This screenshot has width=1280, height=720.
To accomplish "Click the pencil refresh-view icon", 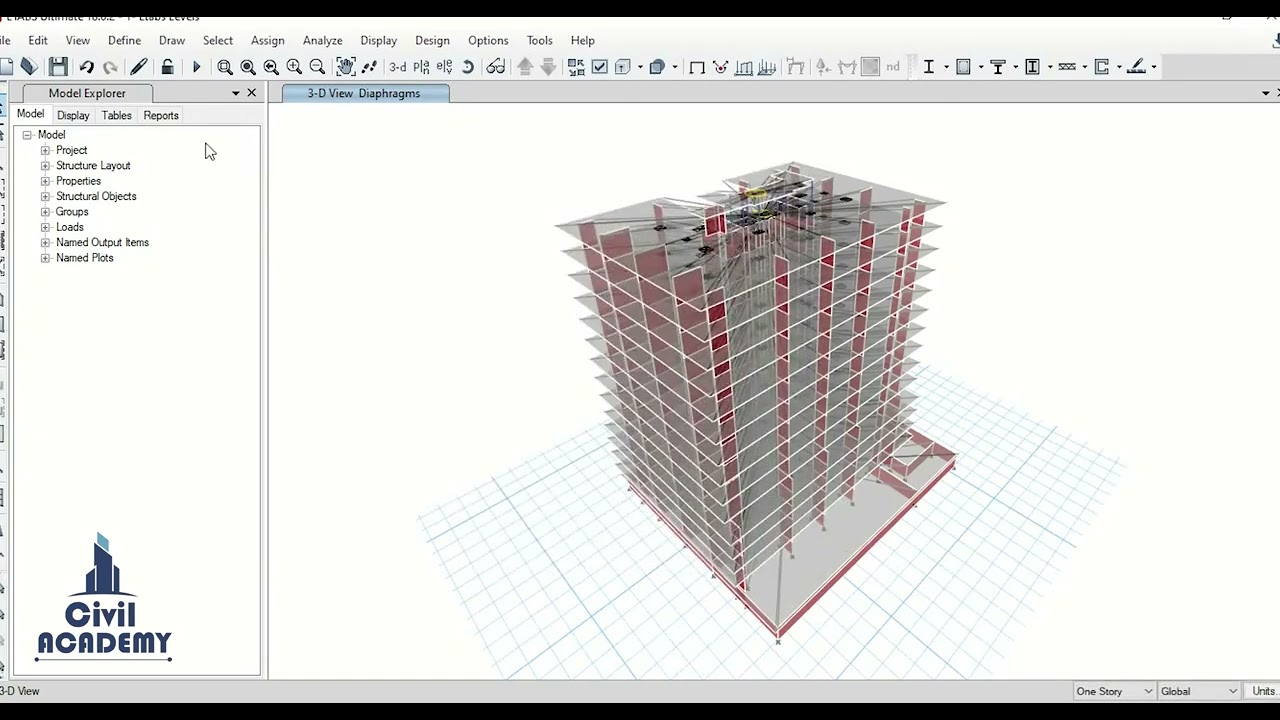I will (139, 67).
